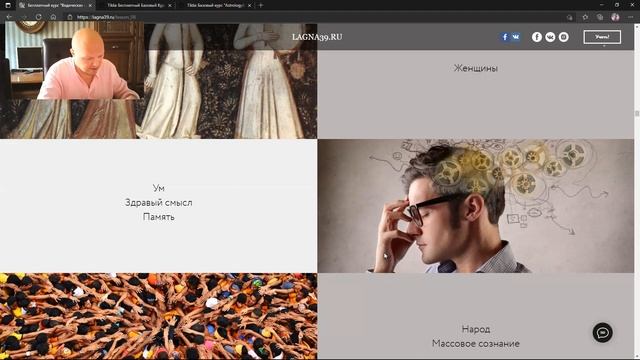Click the page vertical scrollbar thumb
The height and width of the screenshot is (360, 640).
coord(637,113)
